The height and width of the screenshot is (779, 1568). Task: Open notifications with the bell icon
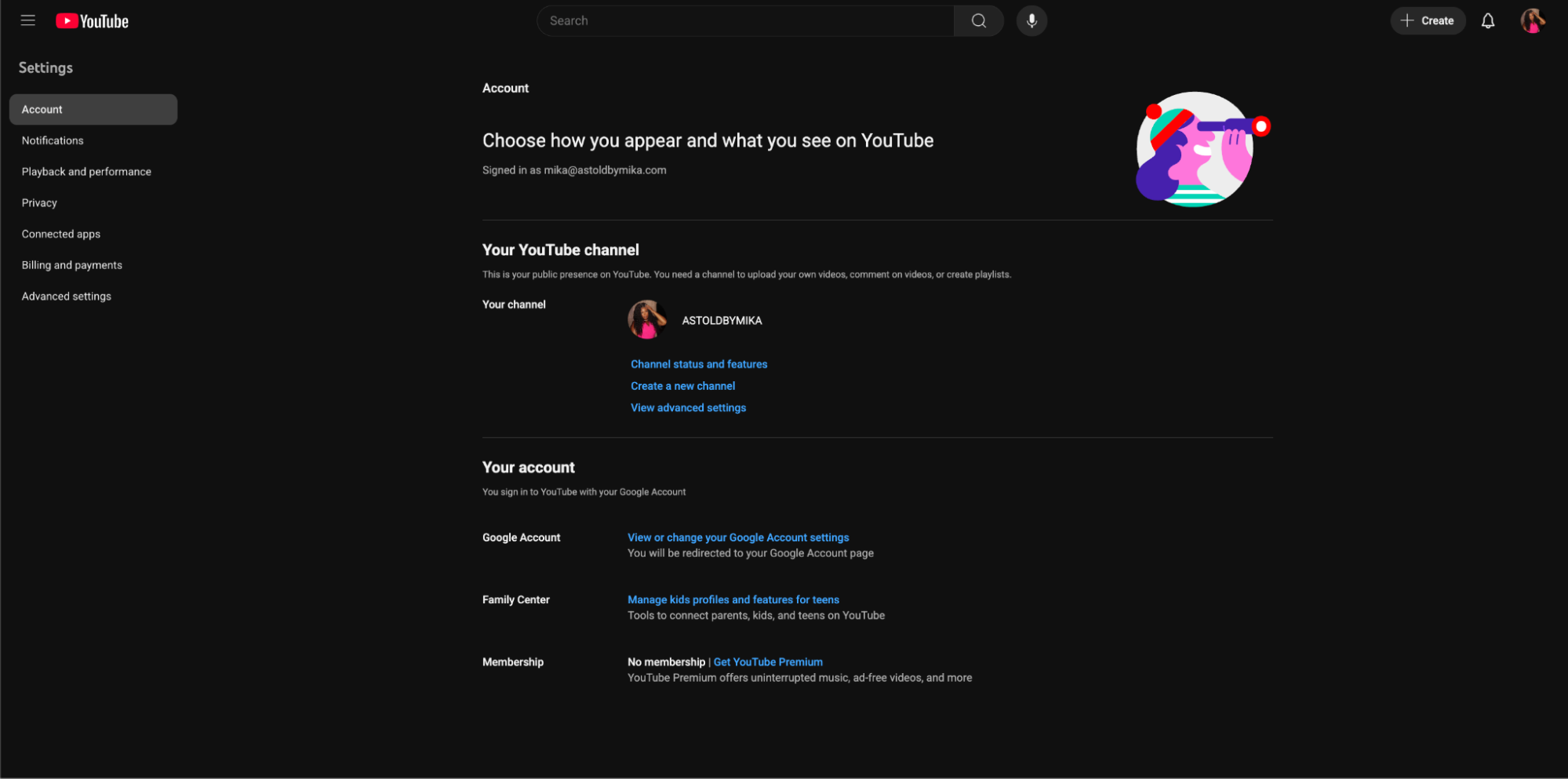(x=1487, y=20)
